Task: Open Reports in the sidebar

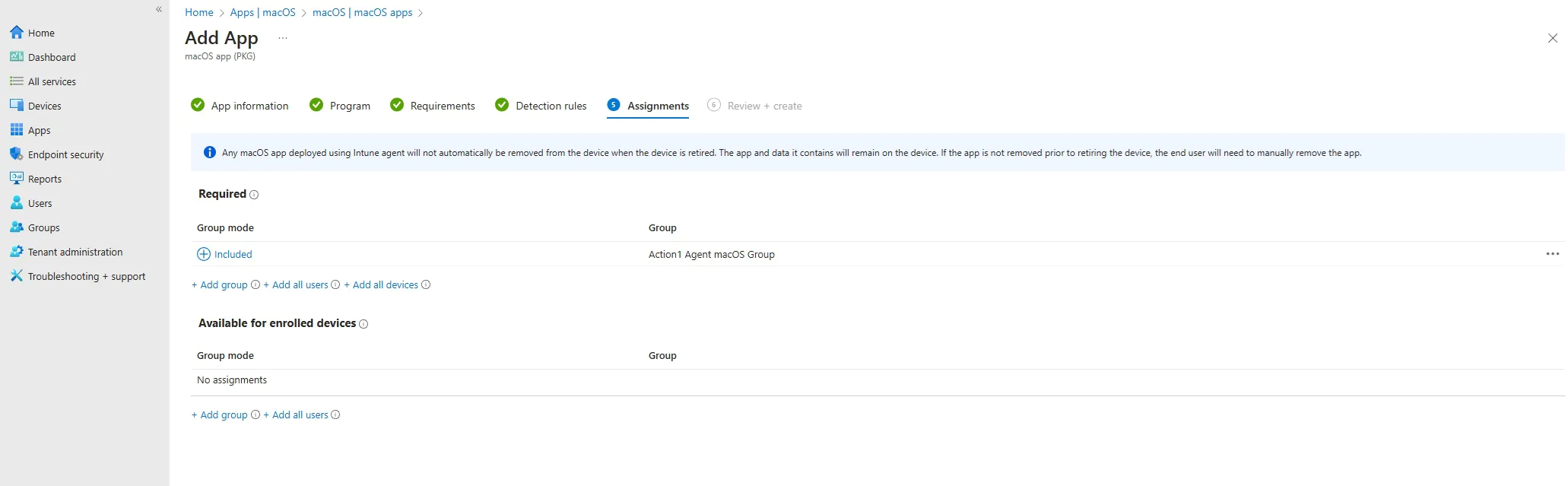Action: tap(45, 179)
